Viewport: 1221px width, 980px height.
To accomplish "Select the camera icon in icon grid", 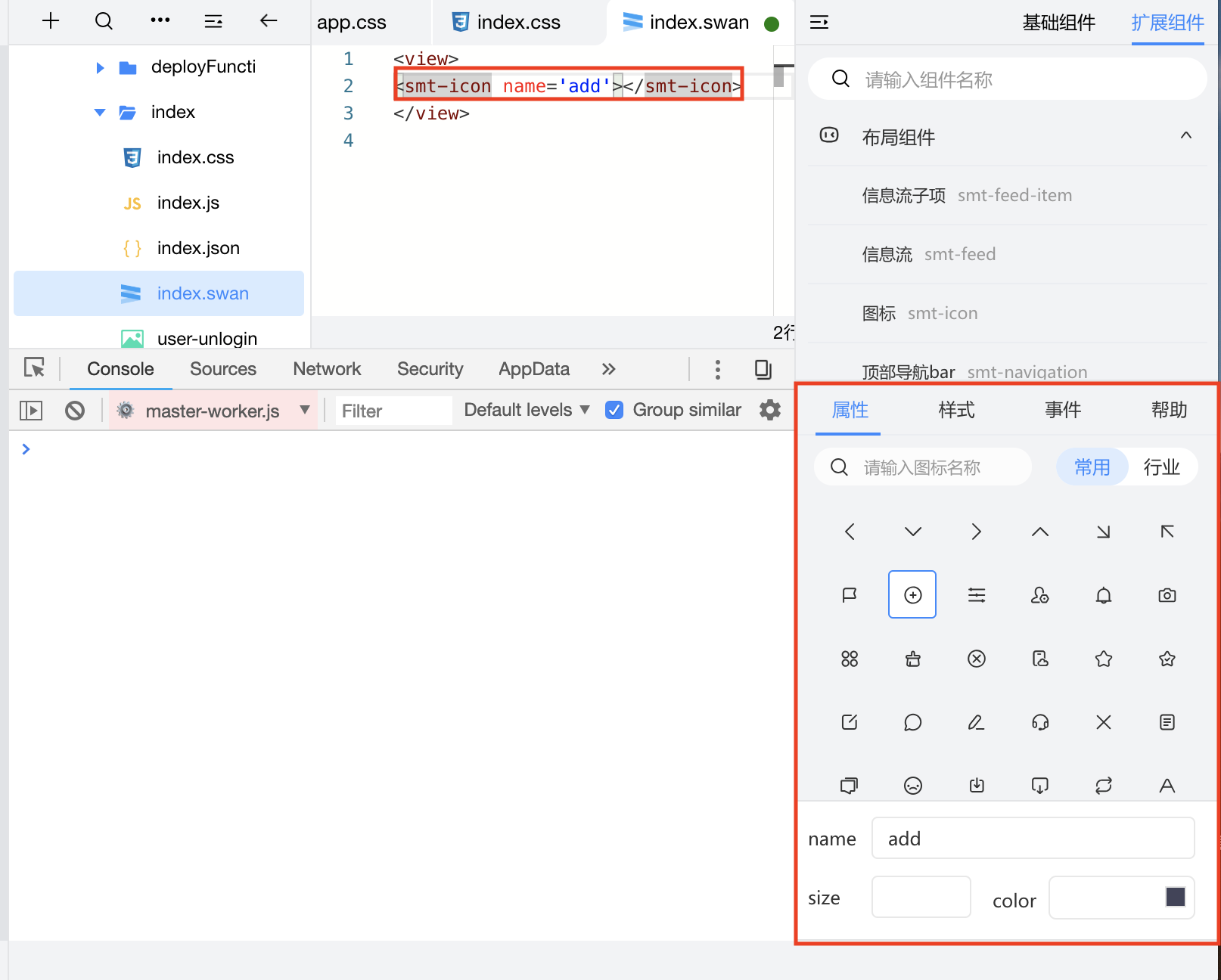I will coord(1167,595).
